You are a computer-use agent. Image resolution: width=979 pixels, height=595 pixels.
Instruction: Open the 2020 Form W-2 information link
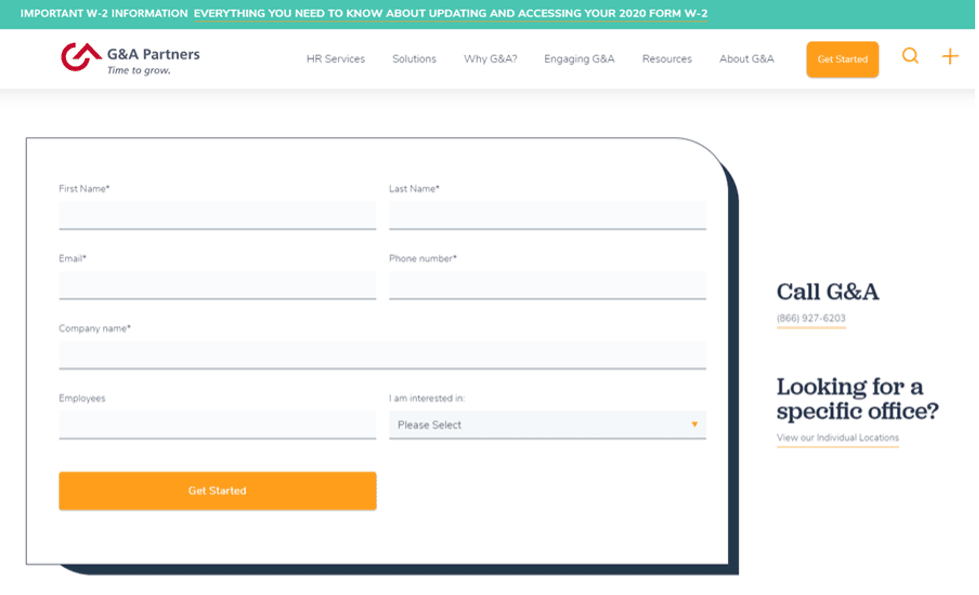pos(450,14)
